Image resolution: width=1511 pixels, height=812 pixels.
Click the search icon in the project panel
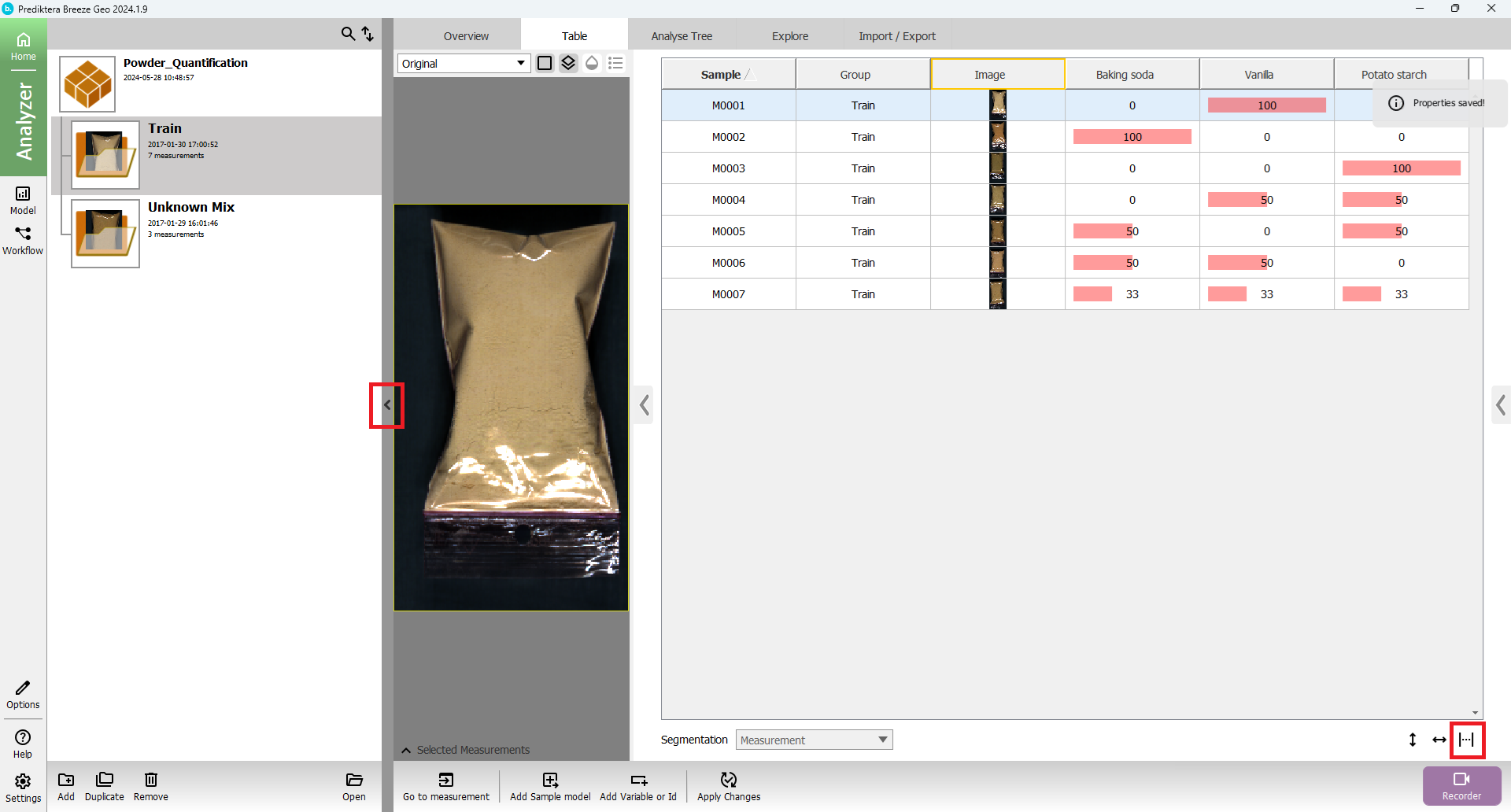point(347,34)
